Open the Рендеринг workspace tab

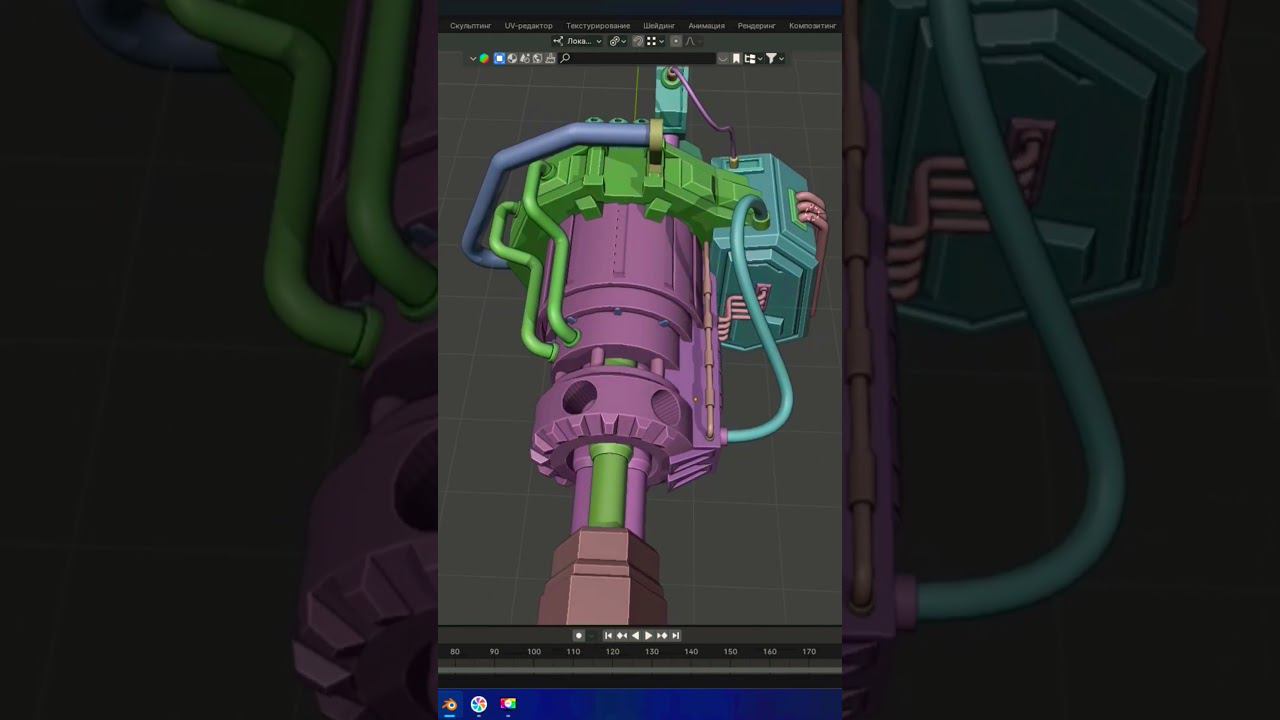(x=757, y=26)
